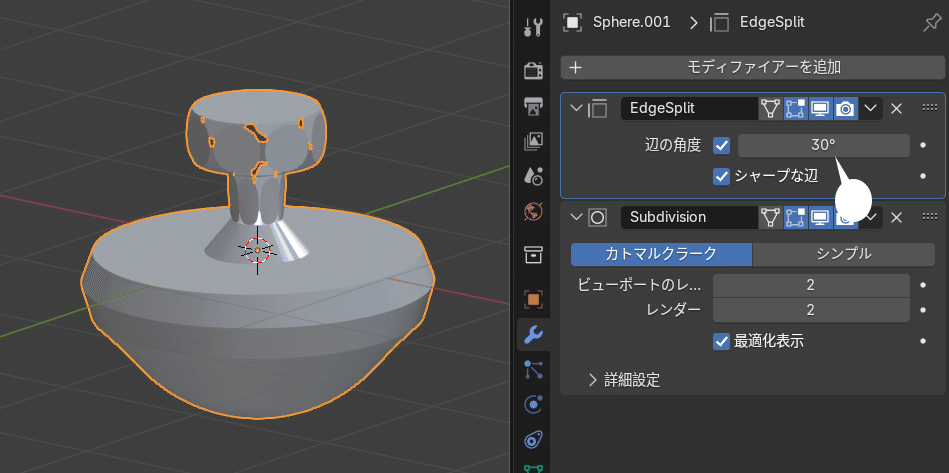Edit the EdgeSplit modifier name field
Image resolution: width=949 pixels, height=473 pixels.
(x=689, y=109)
